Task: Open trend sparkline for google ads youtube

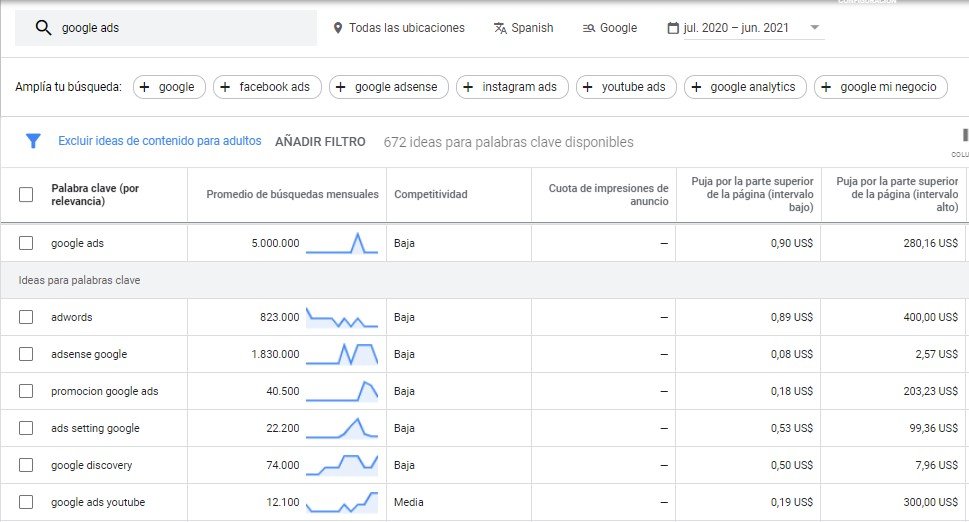Action: [x=342, y=502]
